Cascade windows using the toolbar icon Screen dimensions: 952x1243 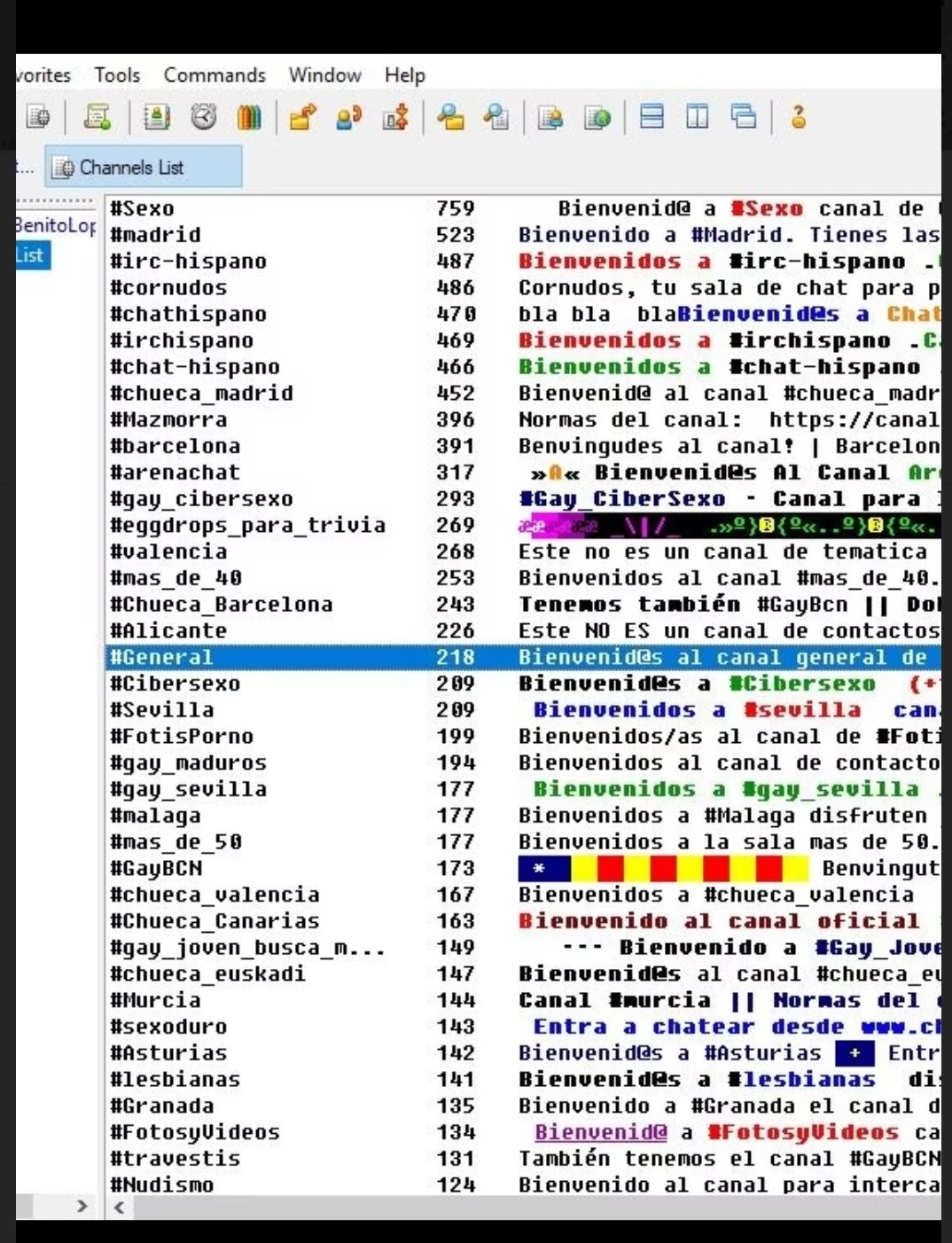[741, 116]
